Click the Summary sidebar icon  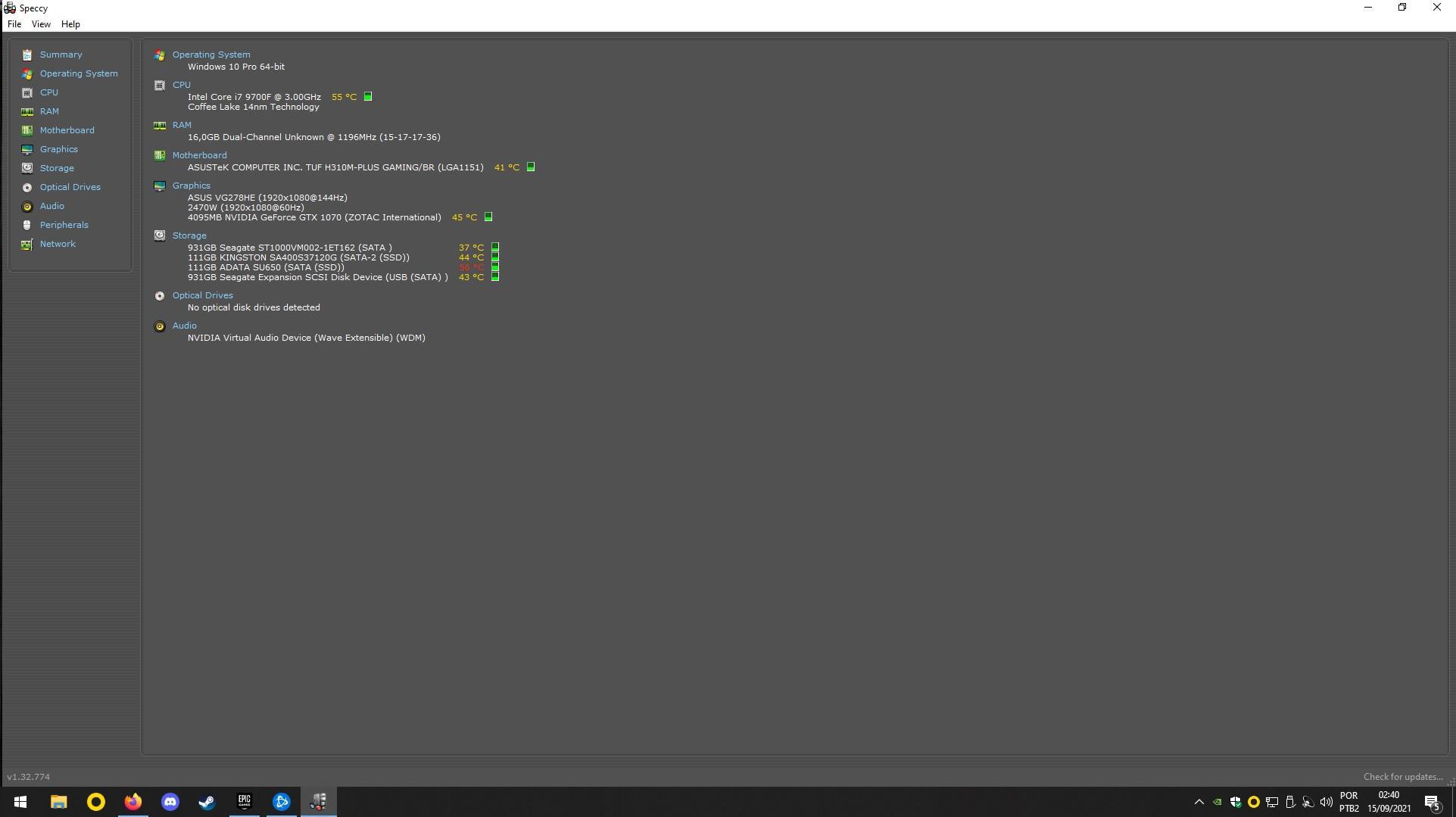coord(27,55)
